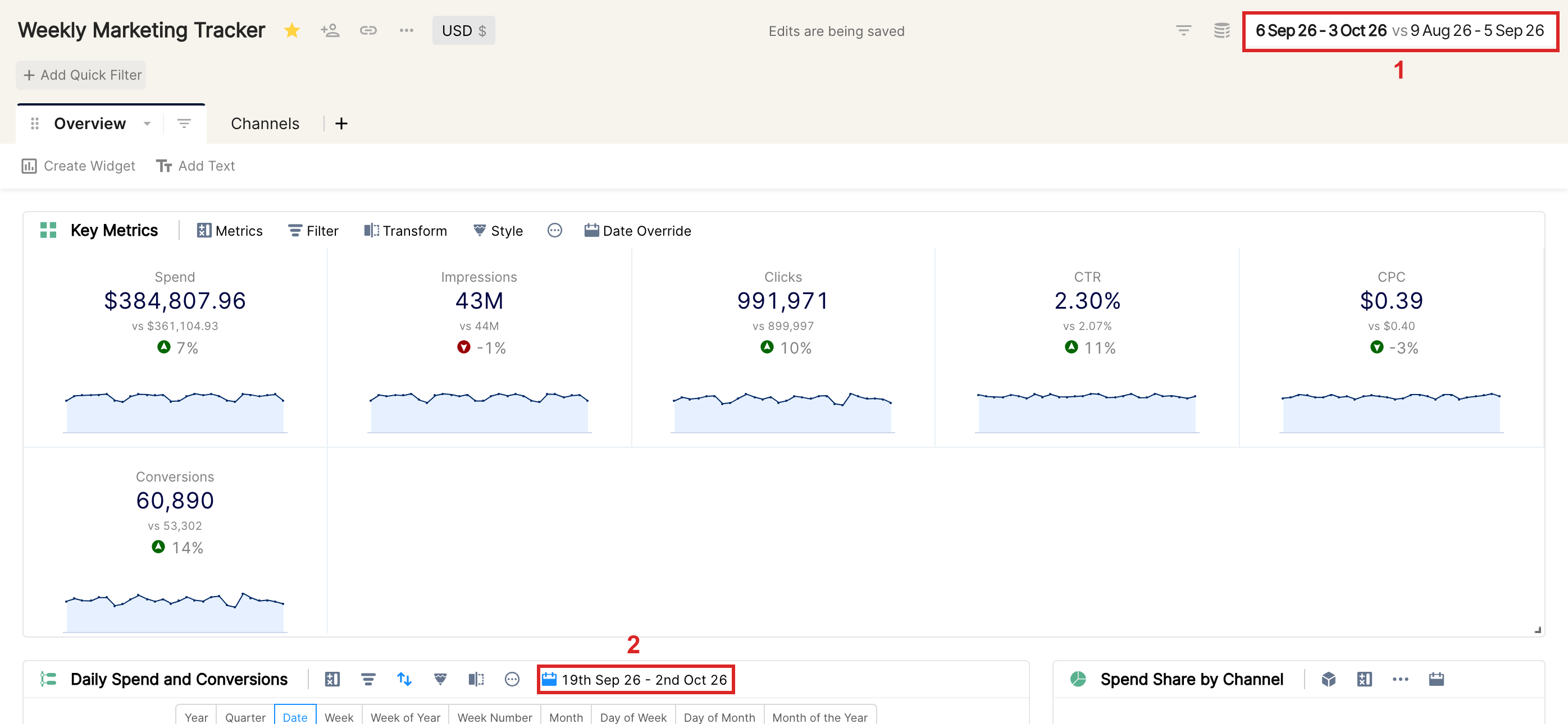Open the share/add user icon

click(x=330, y=30)
